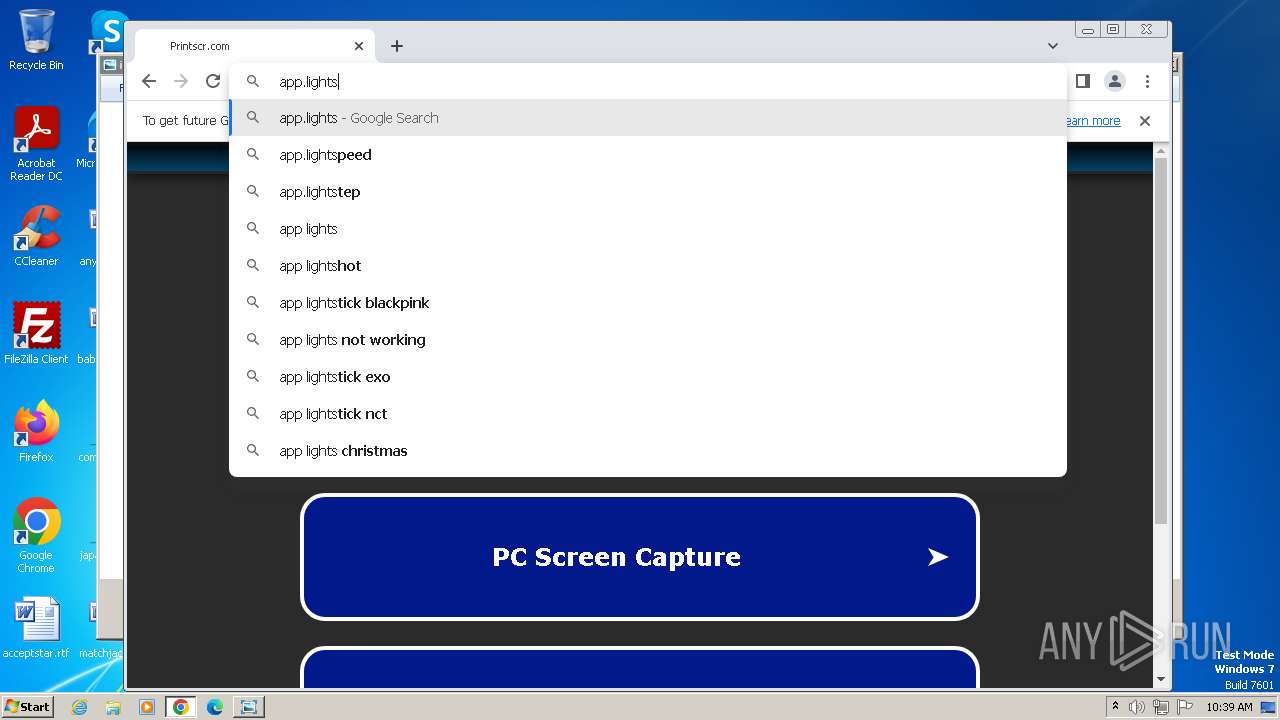Pick the 'app lights' suggestion
The width and height of the screenshot is (1280, 720).
(648, 229)
